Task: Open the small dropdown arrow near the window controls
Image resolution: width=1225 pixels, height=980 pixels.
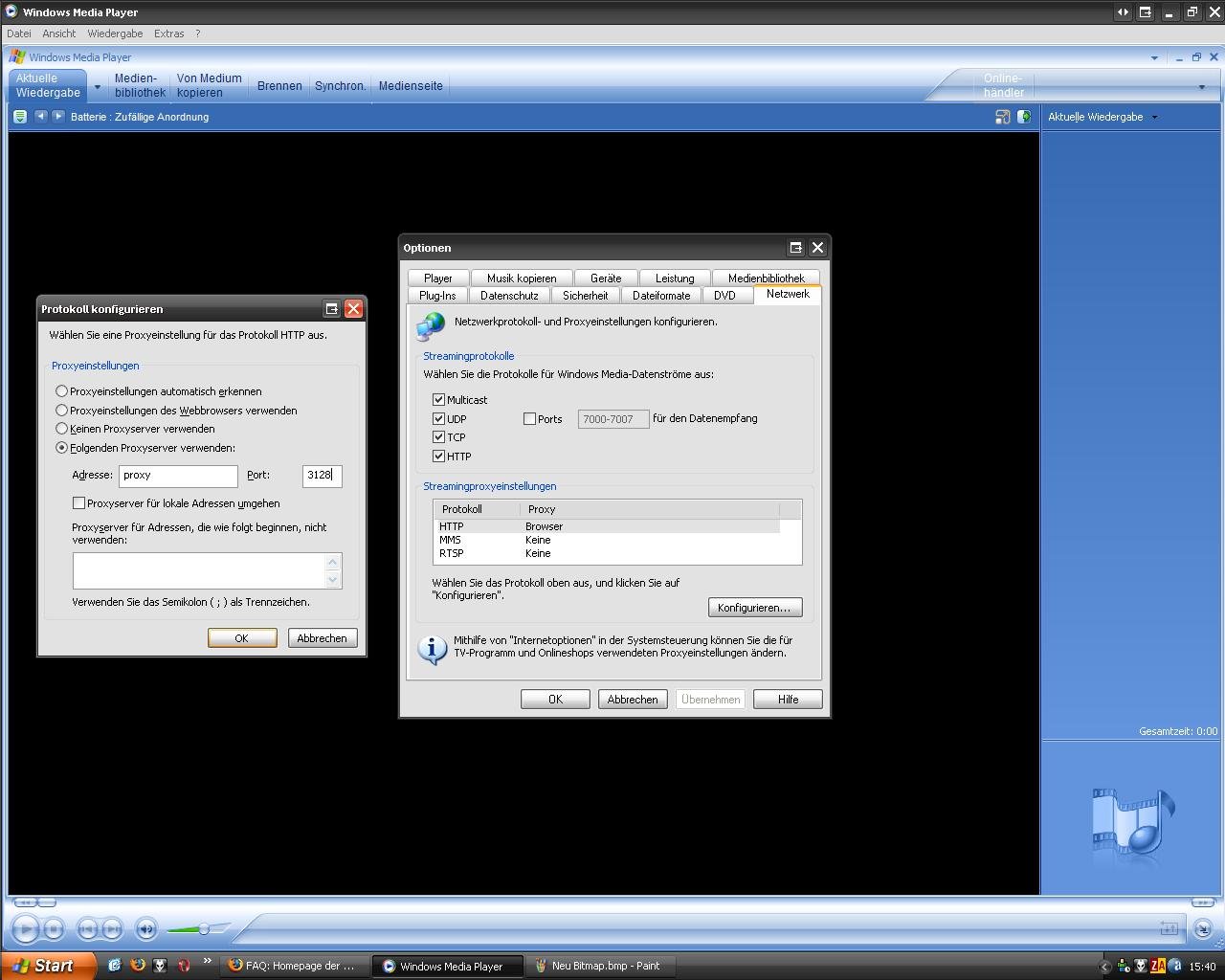Action: click(1154, 58)
